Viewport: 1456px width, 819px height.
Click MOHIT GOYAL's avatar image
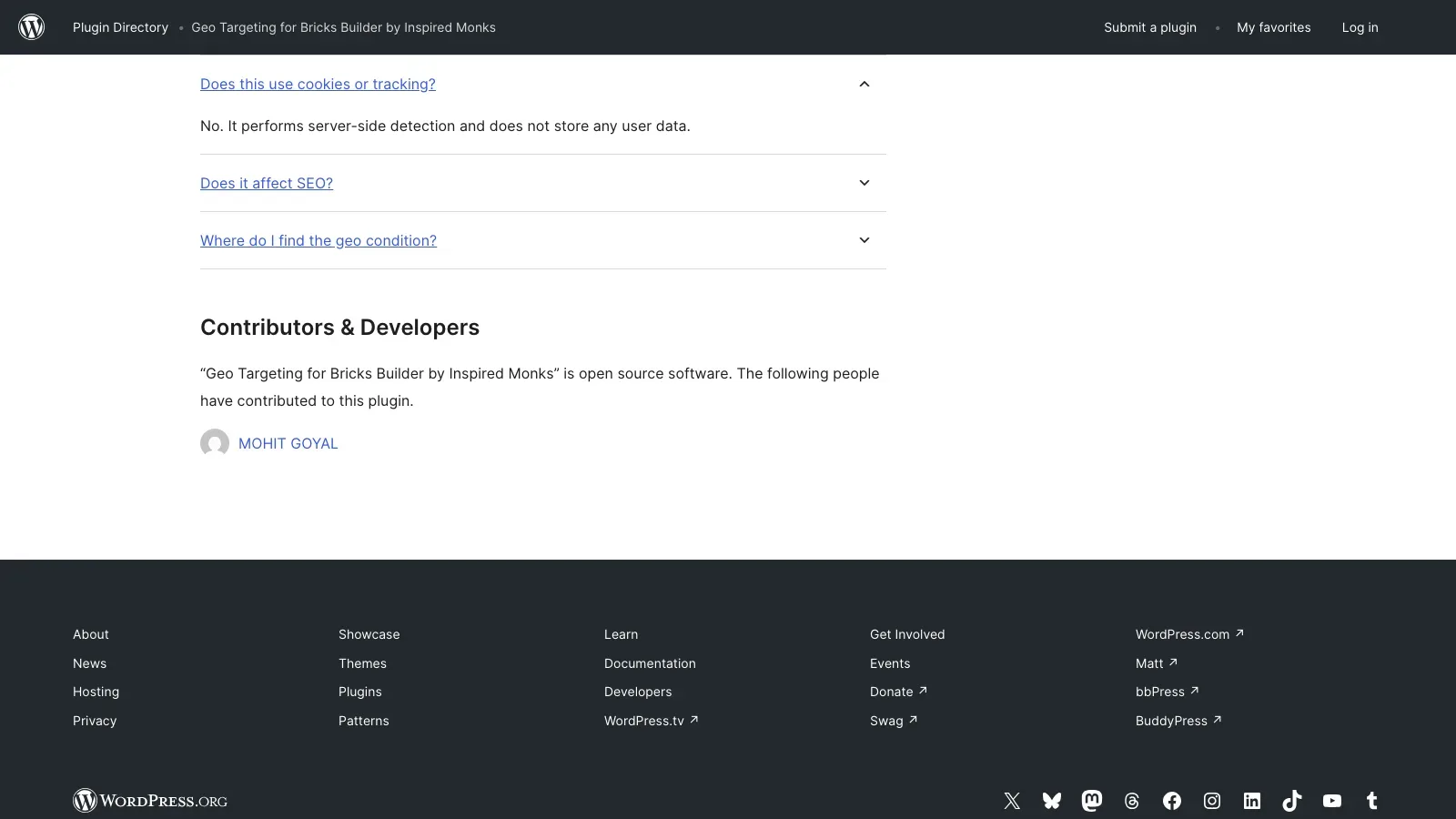point(215,443)
